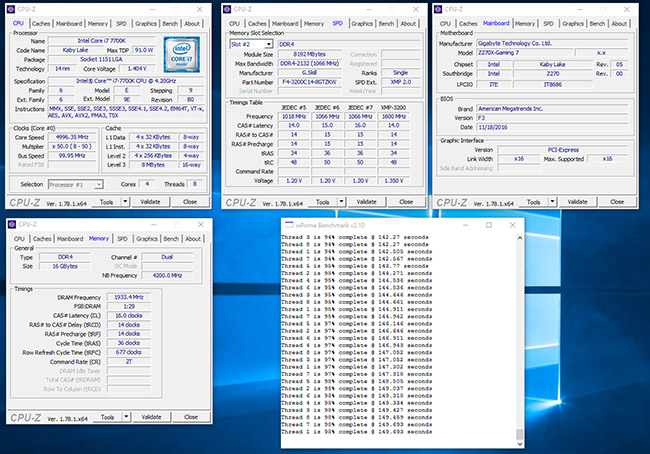This screenshot has width=650, height=454.
Task: Select the Graphics tab in the Memory window
Action: click(149, 239)
